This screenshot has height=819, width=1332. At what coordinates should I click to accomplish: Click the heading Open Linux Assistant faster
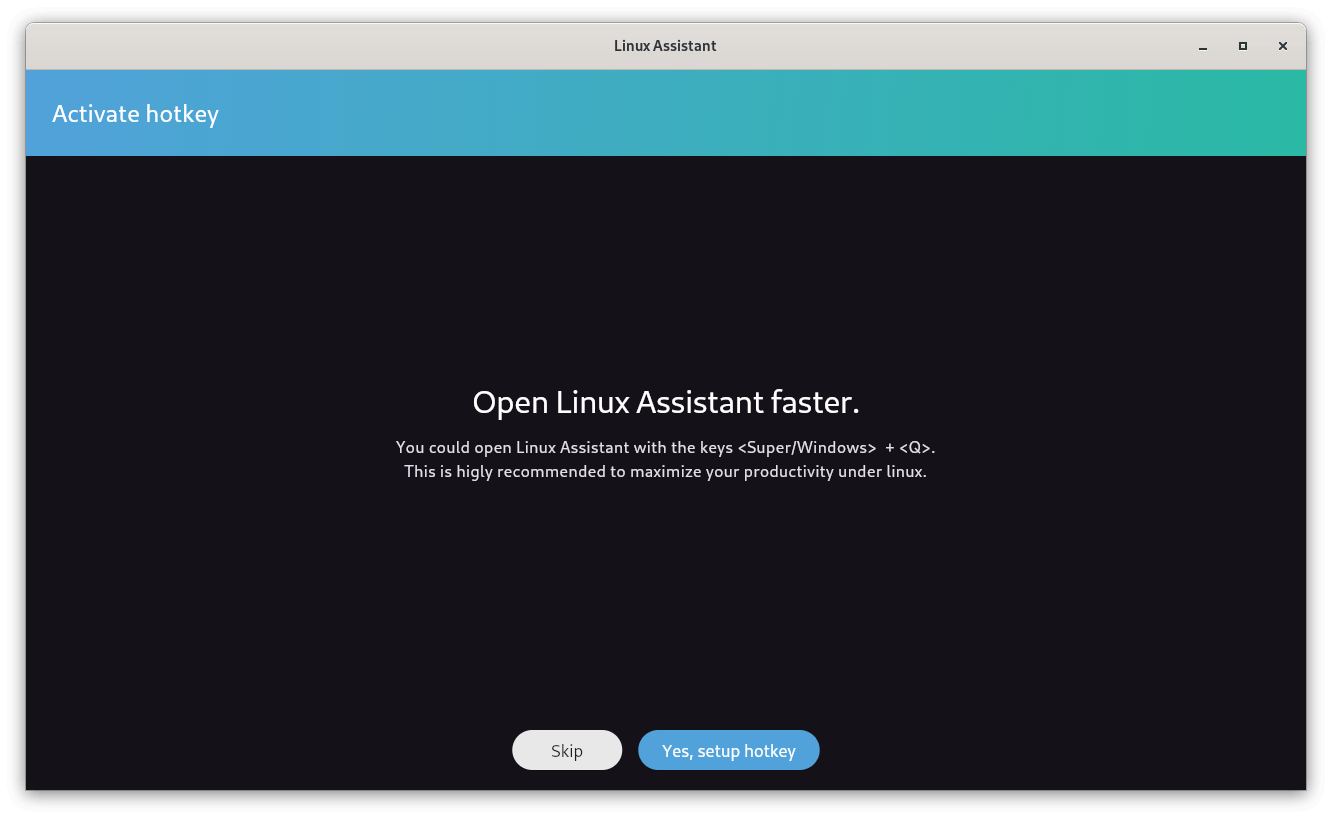(665, 402)
